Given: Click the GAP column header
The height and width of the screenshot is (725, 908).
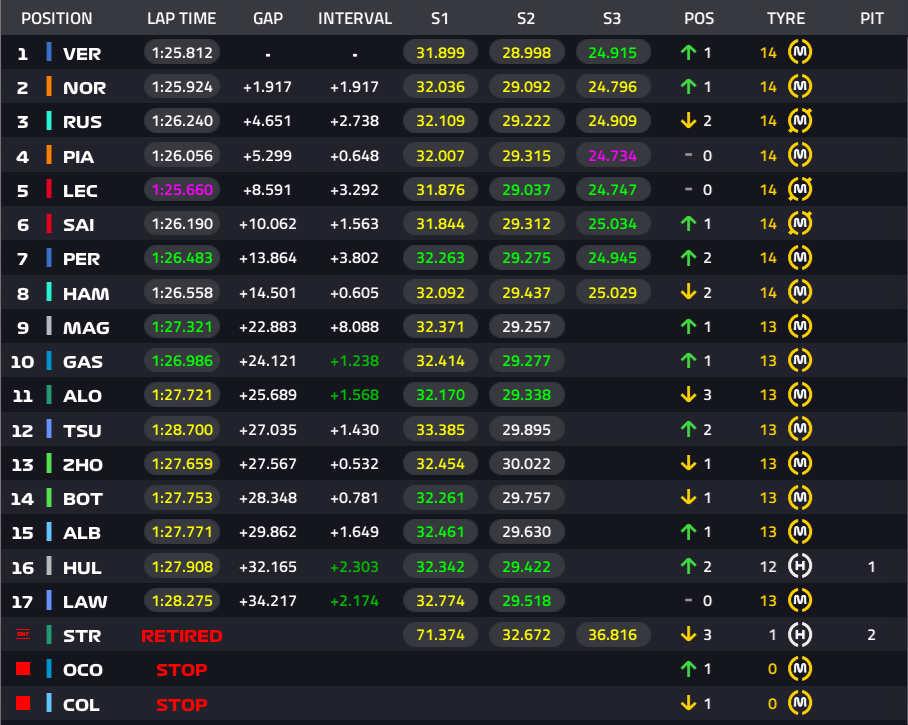Looking at the screenshot, I should (268, 19).
